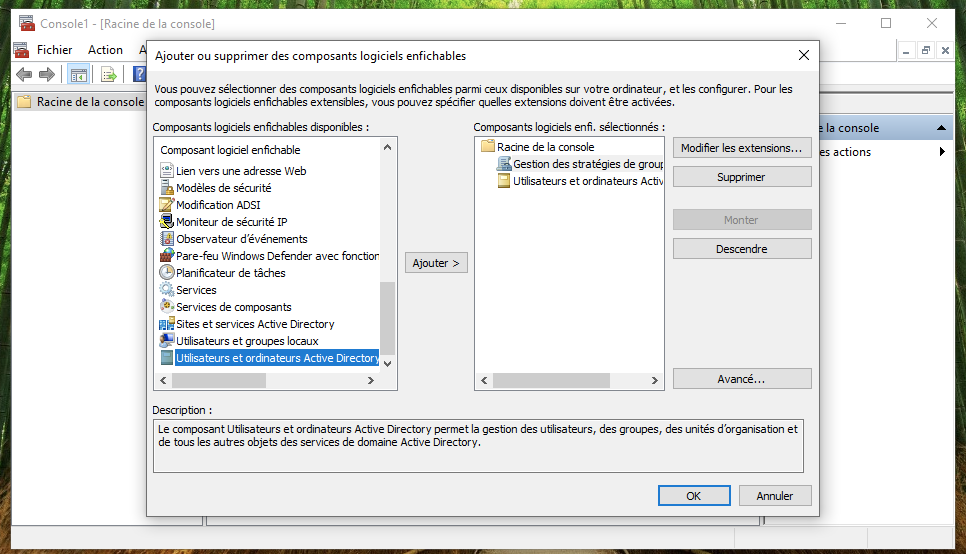Select Gestion des stratégies de groupe in selected list

[587, 164]
